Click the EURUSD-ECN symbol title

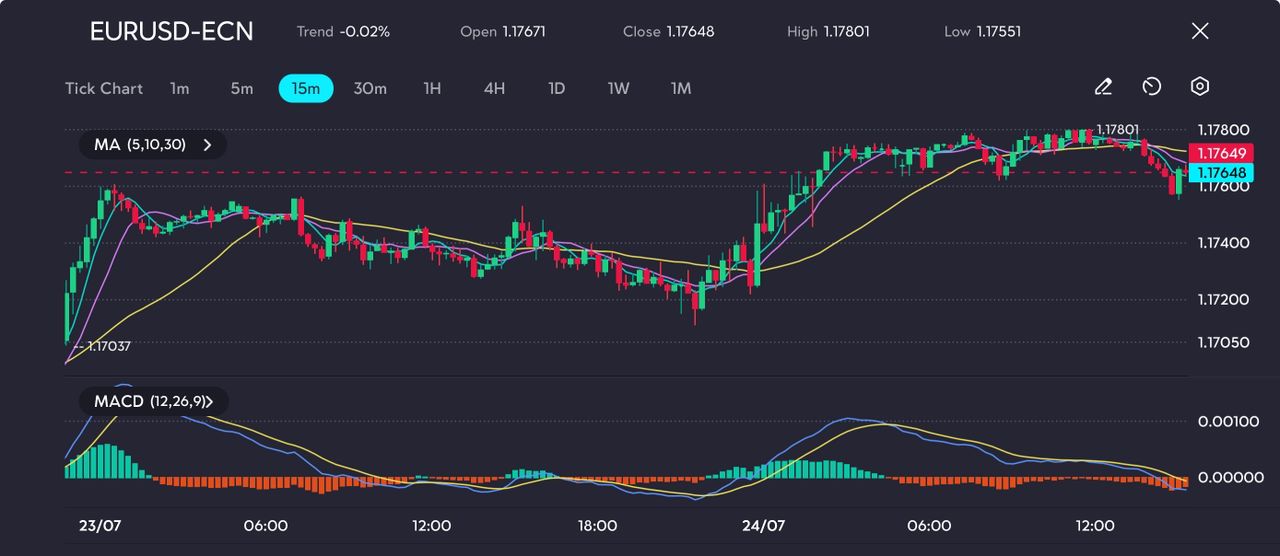pos(171,31)
